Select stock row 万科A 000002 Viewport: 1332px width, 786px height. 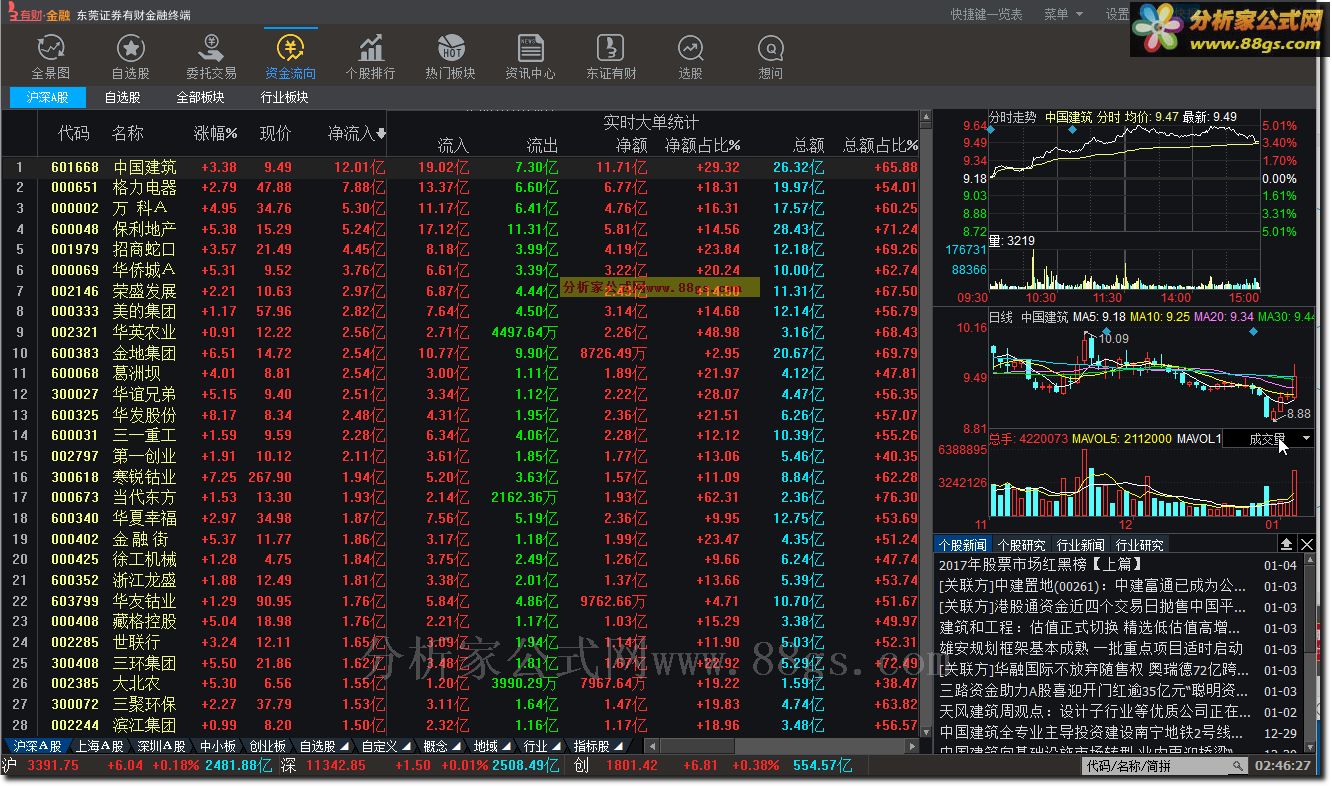[460, 208]
